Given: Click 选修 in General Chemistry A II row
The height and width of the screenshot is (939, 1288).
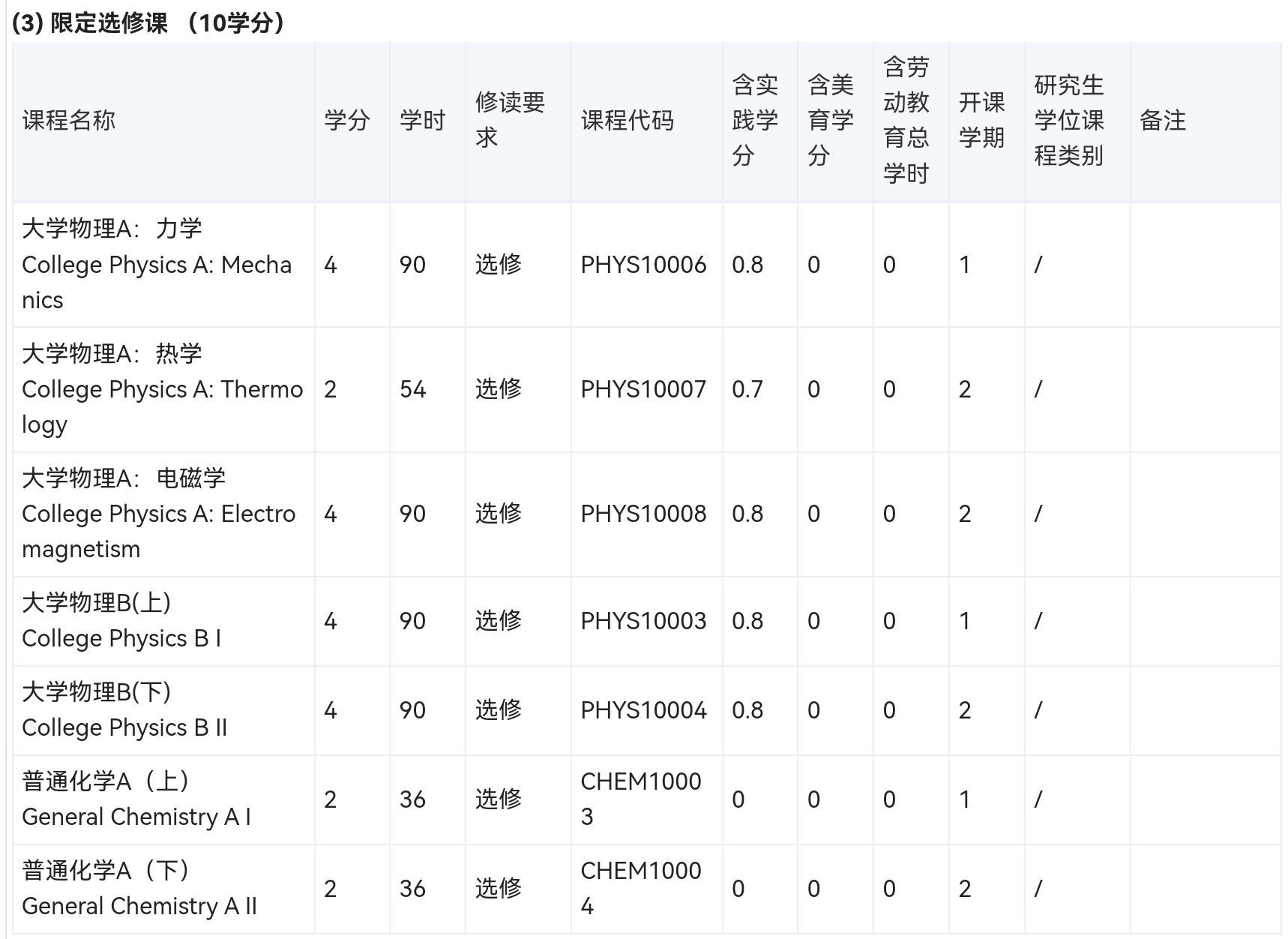Looking at the screenshot, I should tap(499, 889).
